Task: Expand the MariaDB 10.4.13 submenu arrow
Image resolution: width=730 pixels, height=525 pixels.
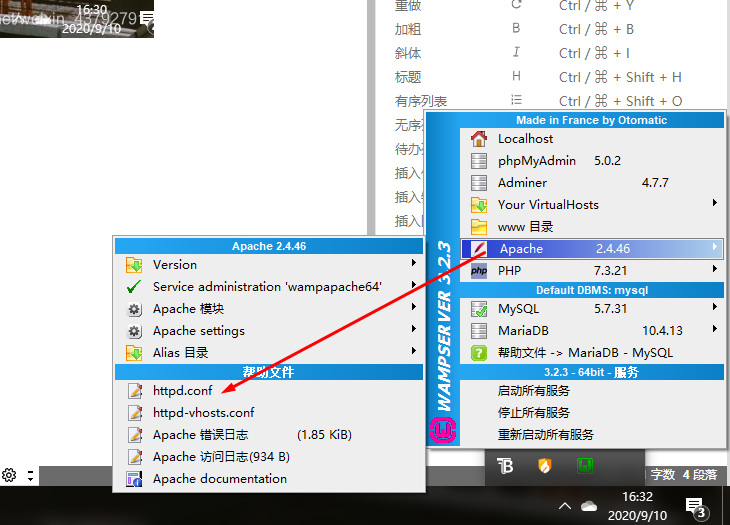Action: pyautogui.click(x=715, y=329)
